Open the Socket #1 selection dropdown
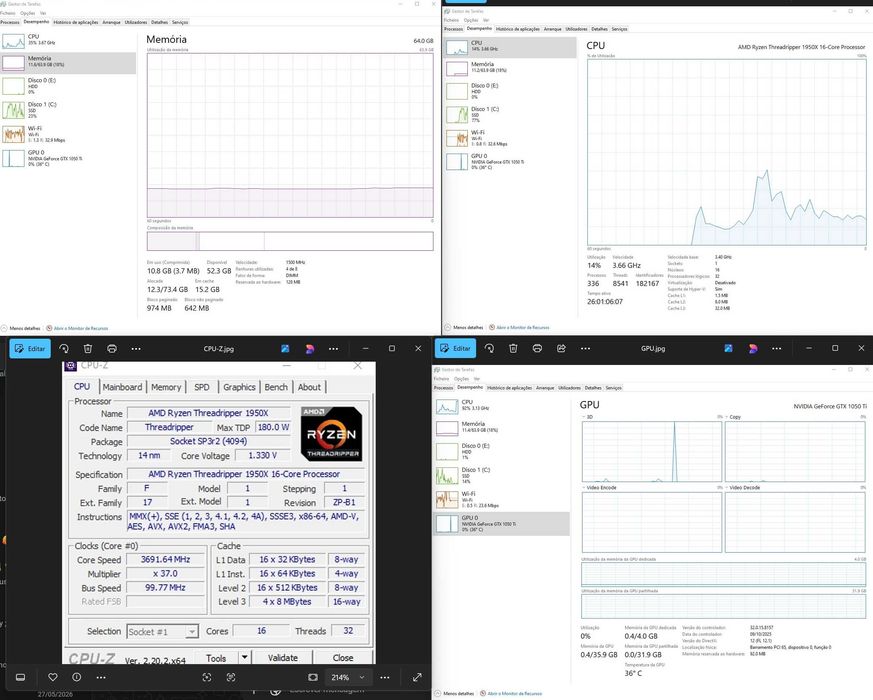This screenshot has width=873, height=700. [162, 632]
